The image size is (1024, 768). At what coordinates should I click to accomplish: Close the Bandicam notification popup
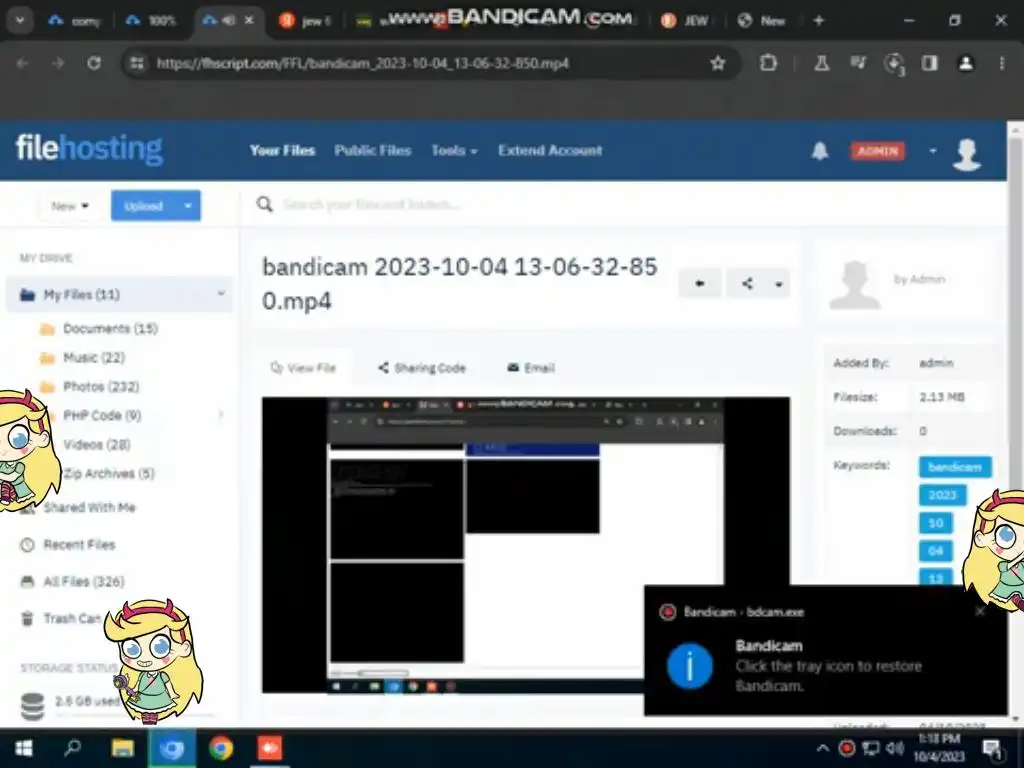pos(980,611)
